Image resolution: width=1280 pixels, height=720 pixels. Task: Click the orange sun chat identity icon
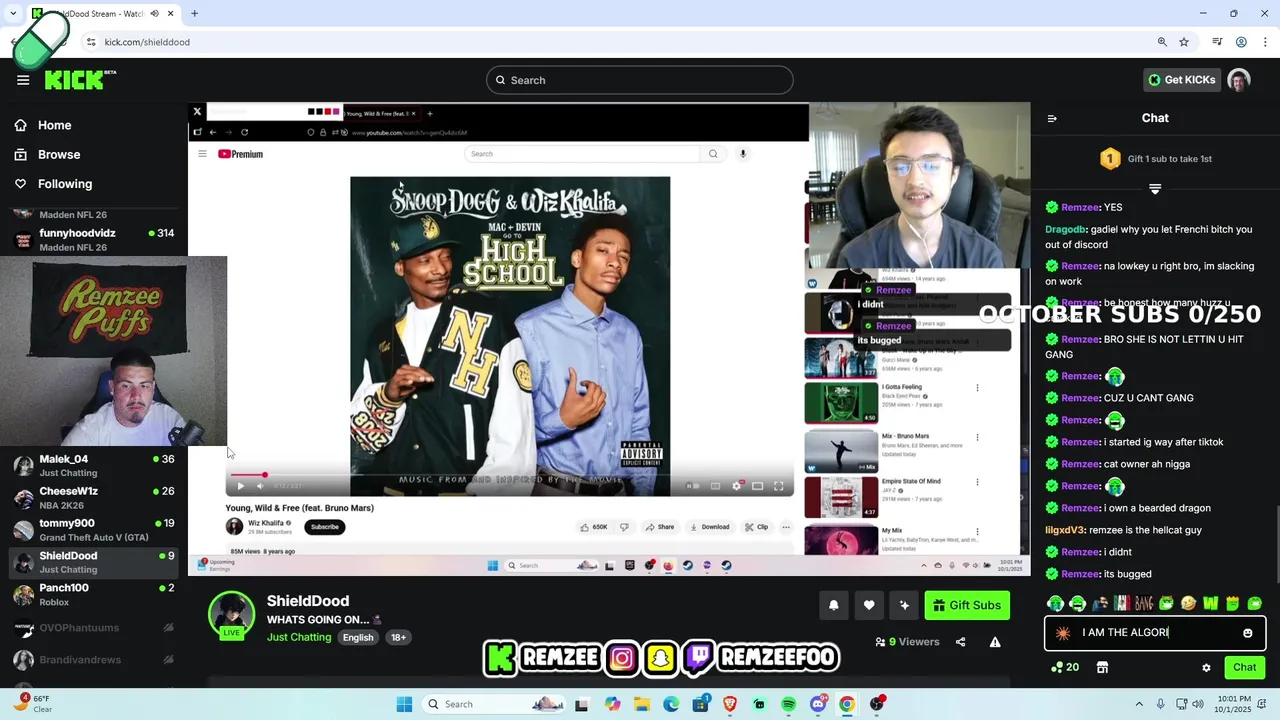tap(1062, 633)
